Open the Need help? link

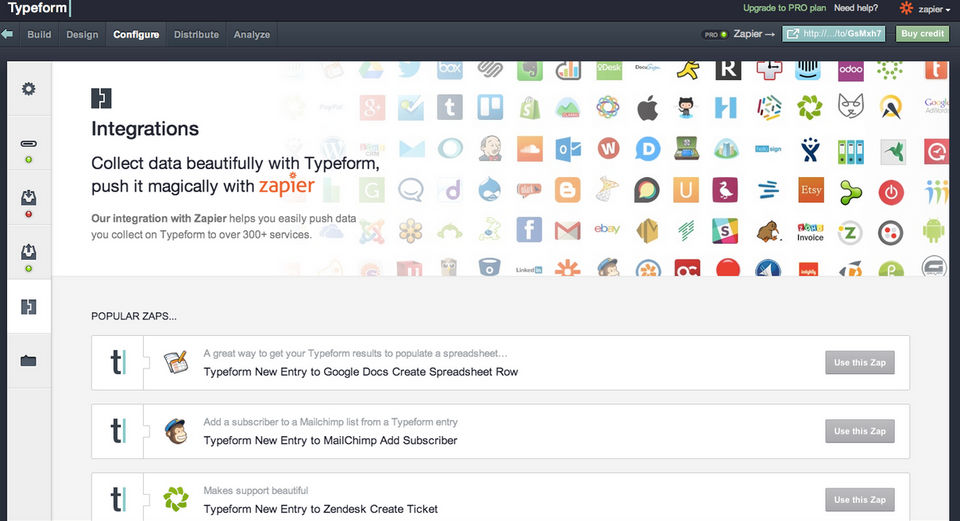856,8
